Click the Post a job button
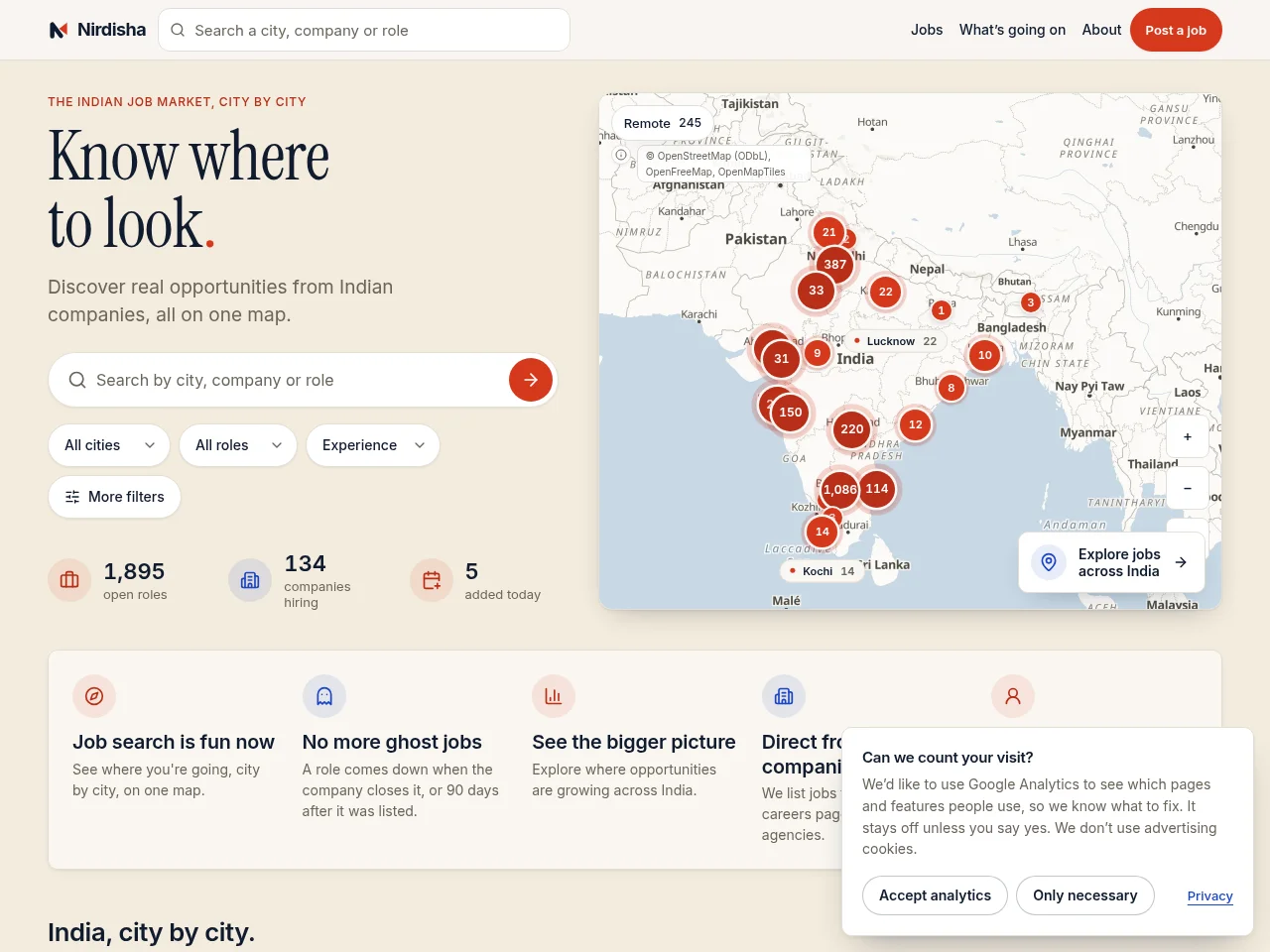Screen dimensions: 1270x952 [x=1176, y=30]
